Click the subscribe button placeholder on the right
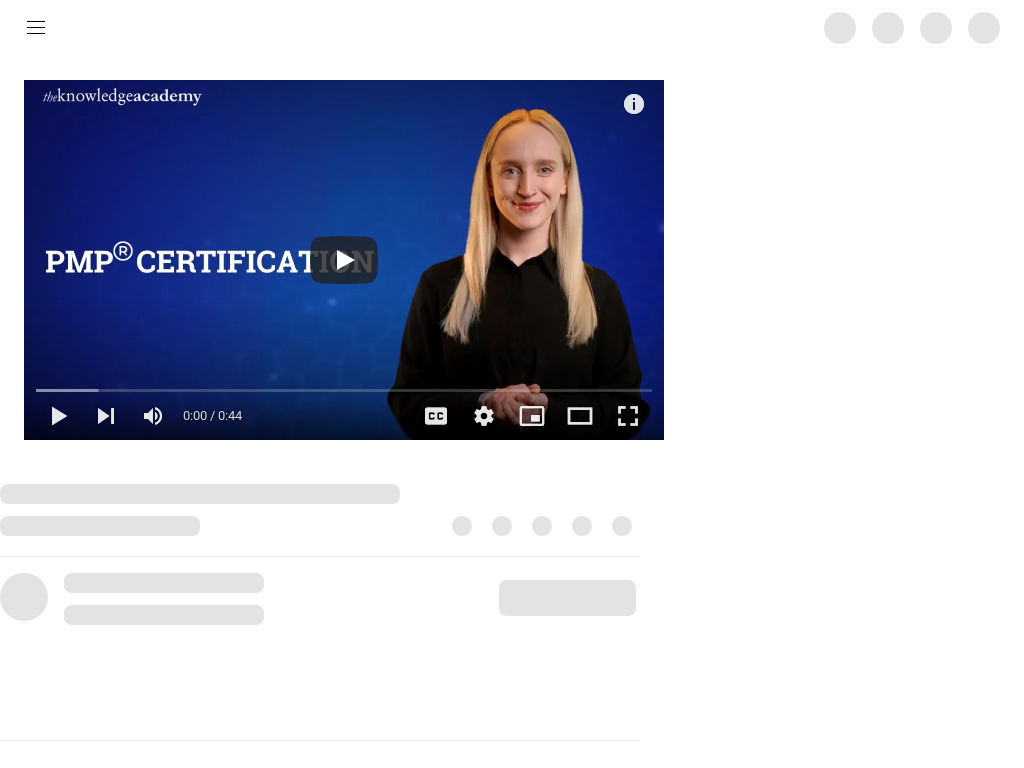This screenshot has width=1024, height=768. click(567, 597)
